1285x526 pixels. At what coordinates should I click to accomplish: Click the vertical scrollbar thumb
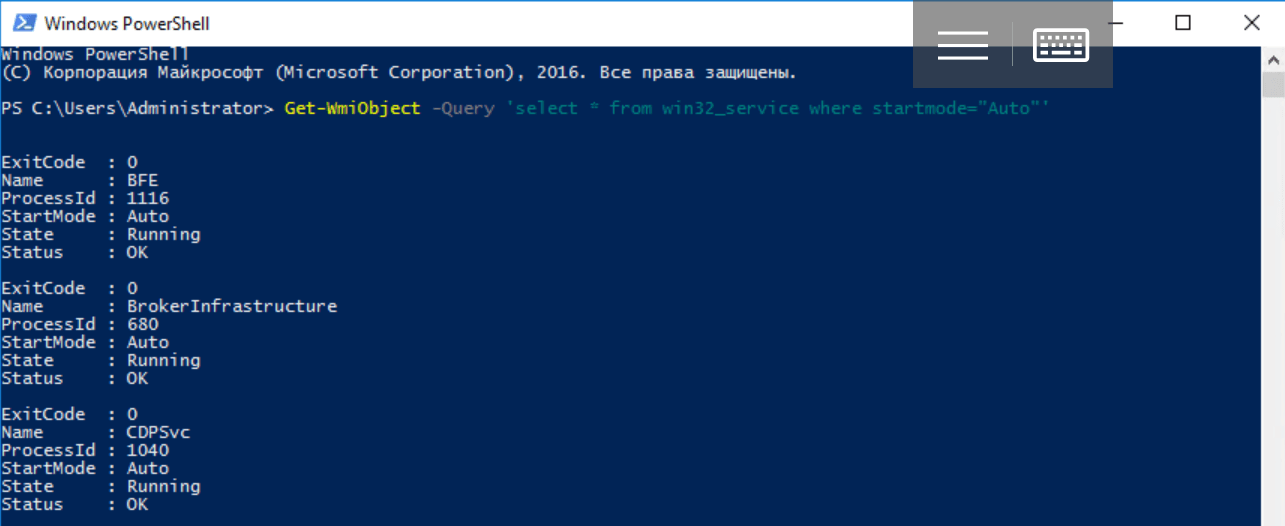coord(1274,85)
